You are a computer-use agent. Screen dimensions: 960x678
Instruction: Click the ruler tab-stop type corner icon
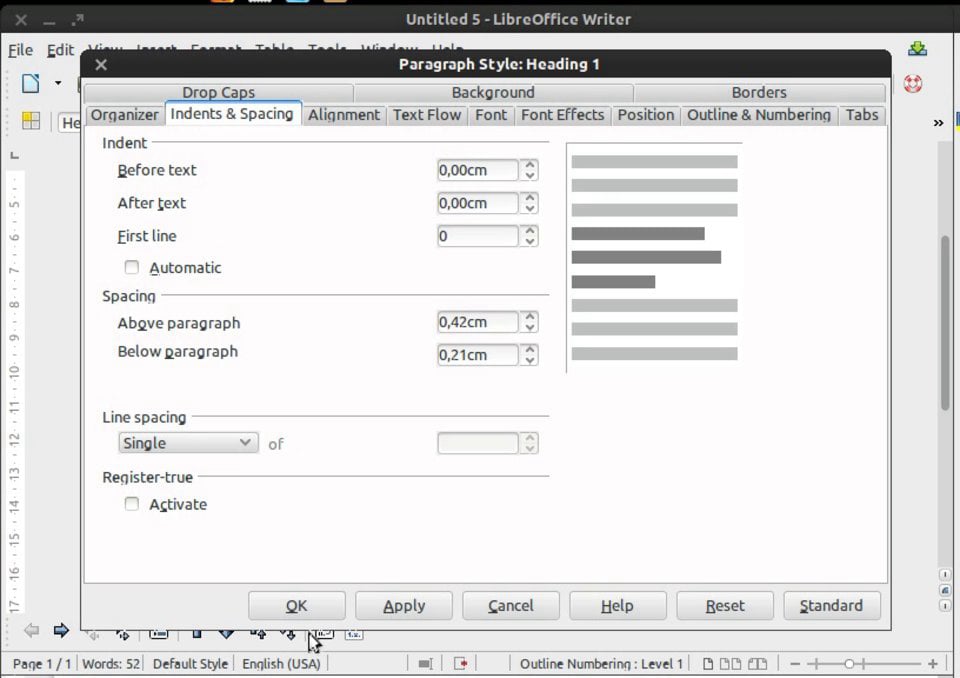(15, 156)
